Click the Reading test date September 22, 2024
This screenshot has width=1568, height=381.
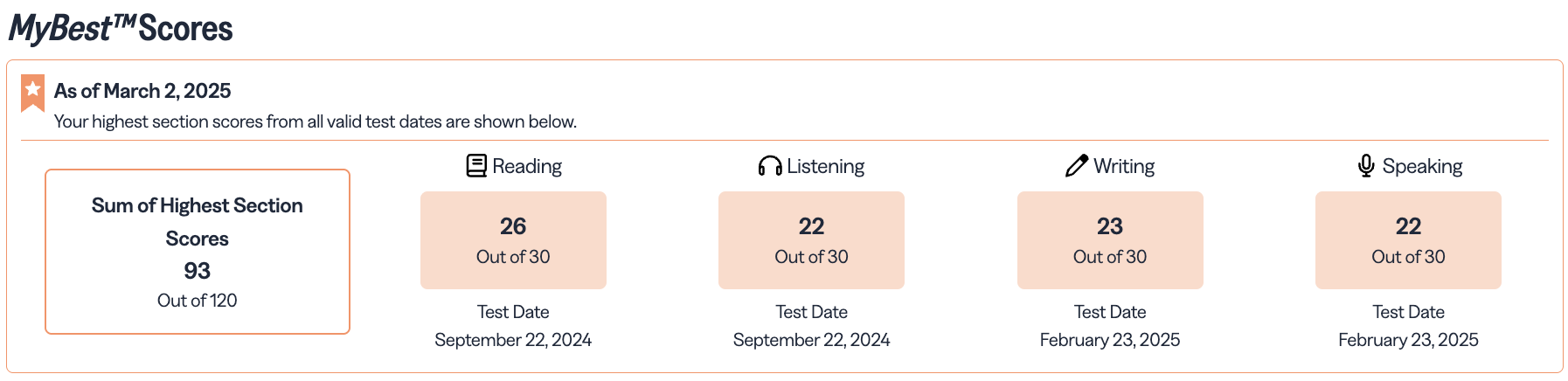coord(513,340)
